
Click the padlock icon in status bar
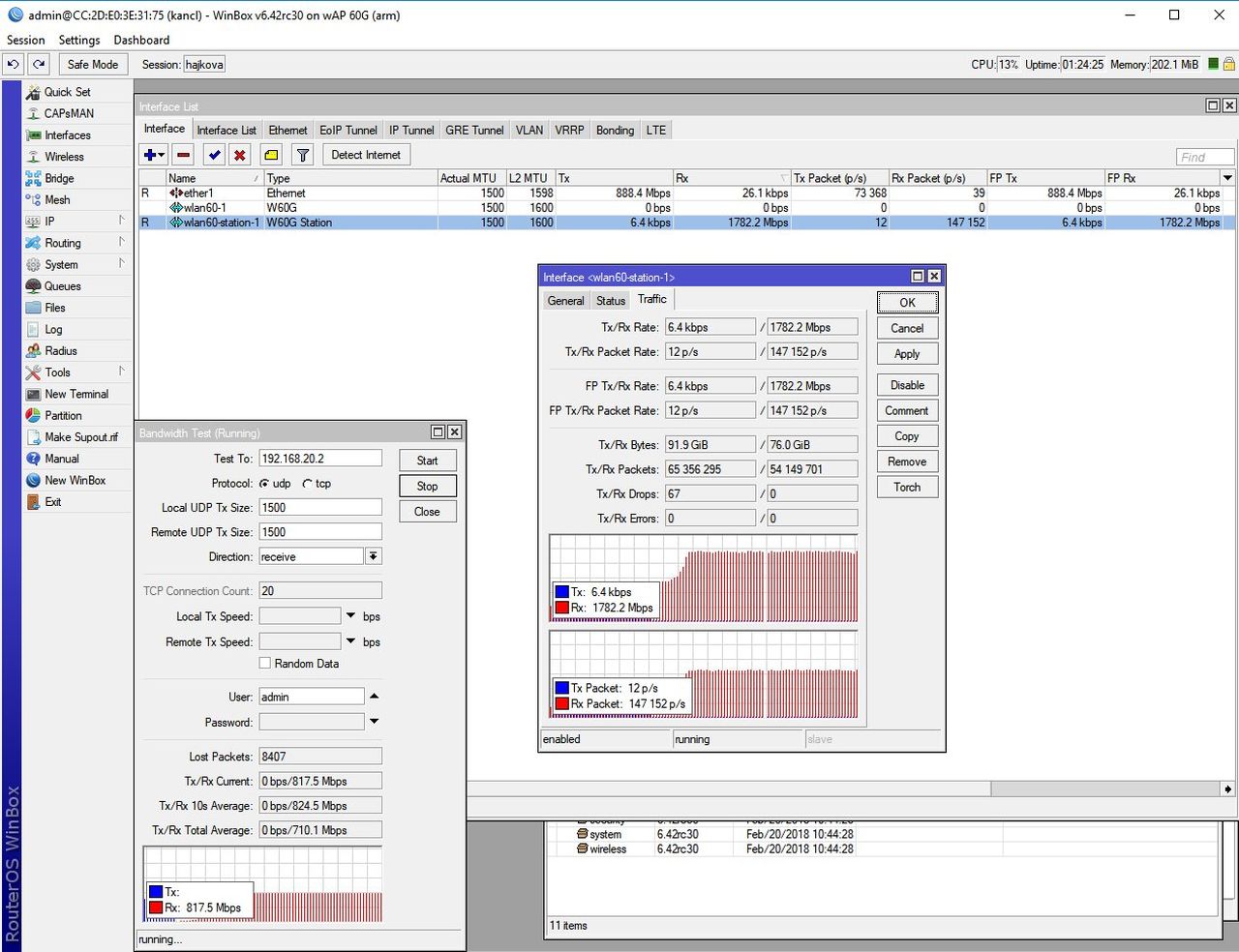[x=1228, y=64]
